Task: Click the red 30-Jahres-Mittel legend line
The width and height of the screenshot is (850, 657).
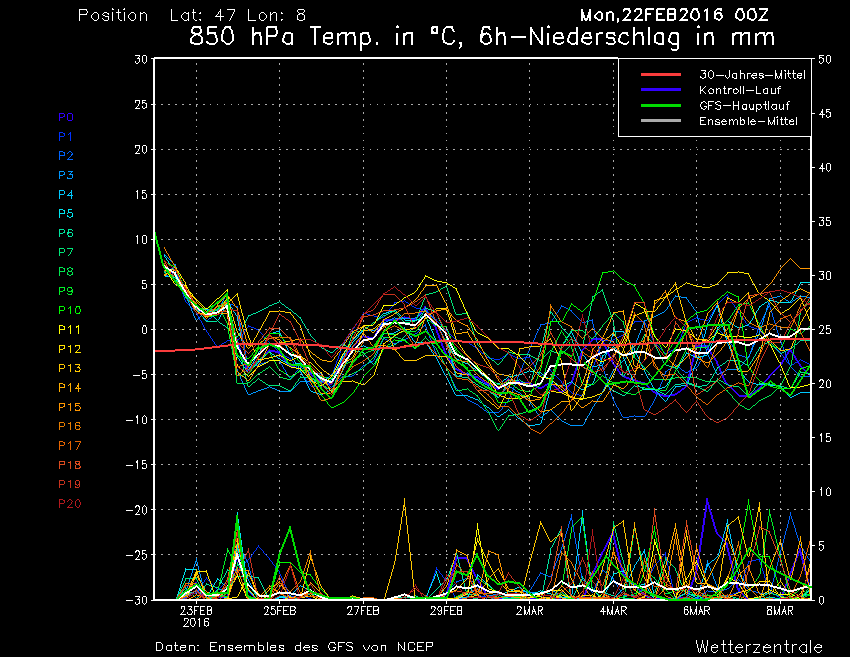Action: click(660, 75)
